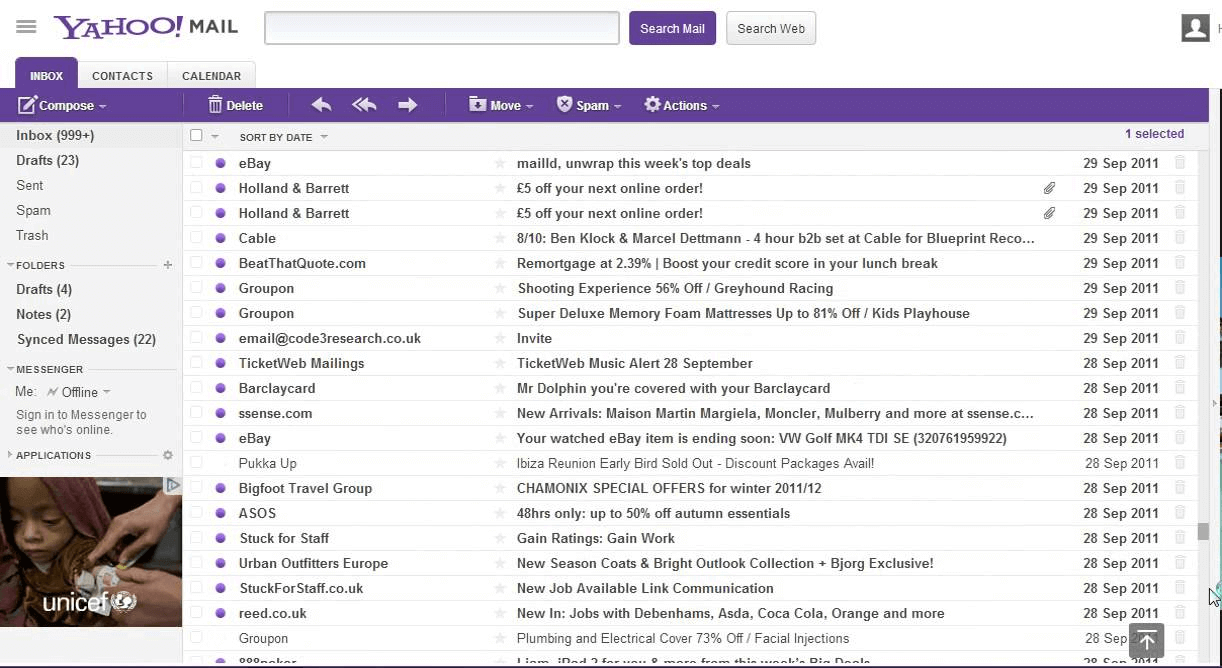
Task: Toggle the select-all checkbox in list header
Action: click(196, 136)
